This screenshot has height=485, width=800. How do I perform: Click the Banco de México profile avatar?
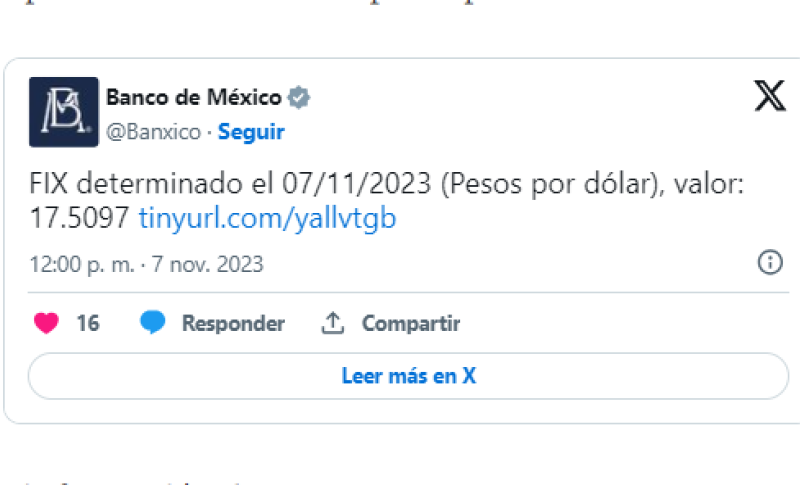[x=64, y=112]
